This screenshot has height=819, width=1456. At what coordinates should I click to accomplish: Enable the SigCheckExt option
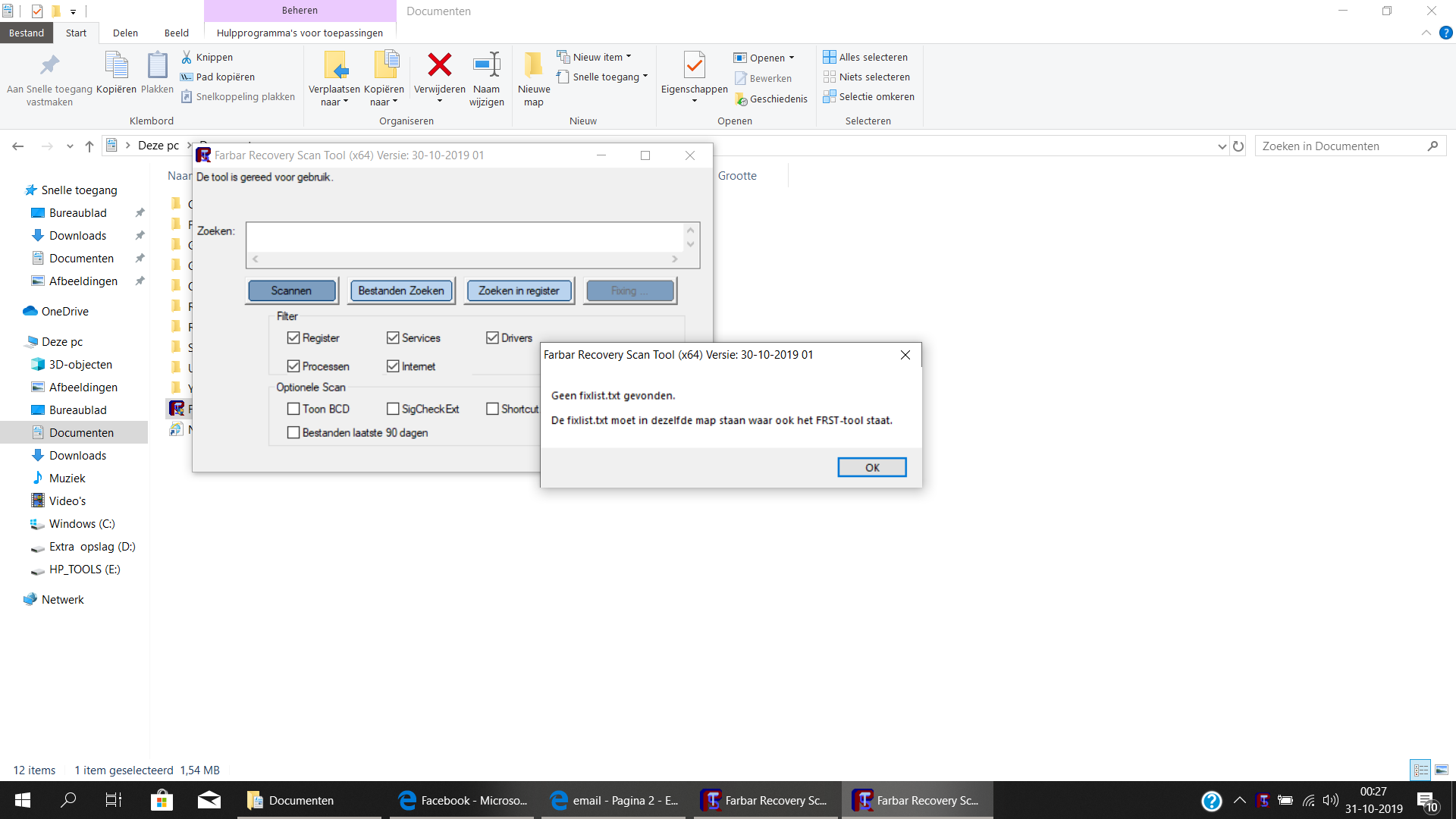[393, 409]
